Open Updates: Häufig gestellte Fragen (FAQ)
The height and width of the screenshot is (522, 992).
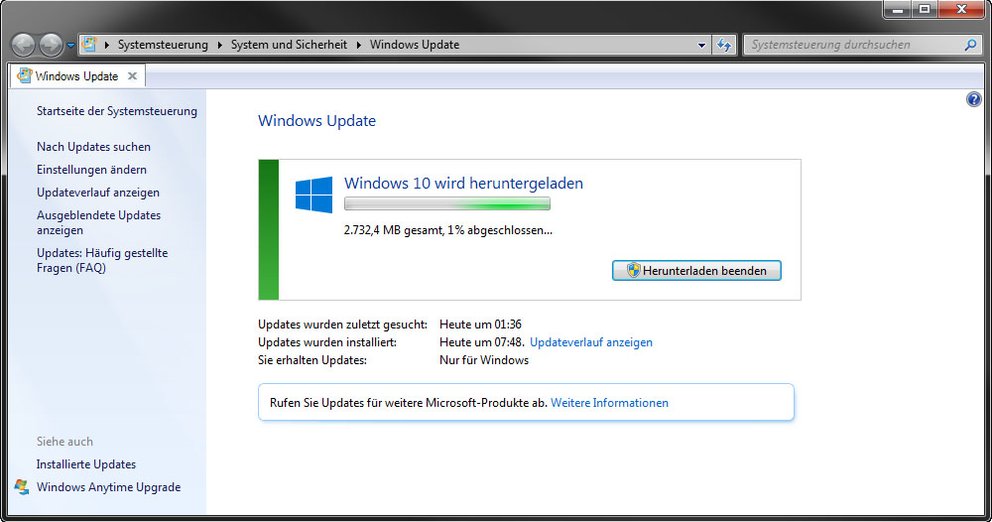pyautogui.click(x=102, y=260)
